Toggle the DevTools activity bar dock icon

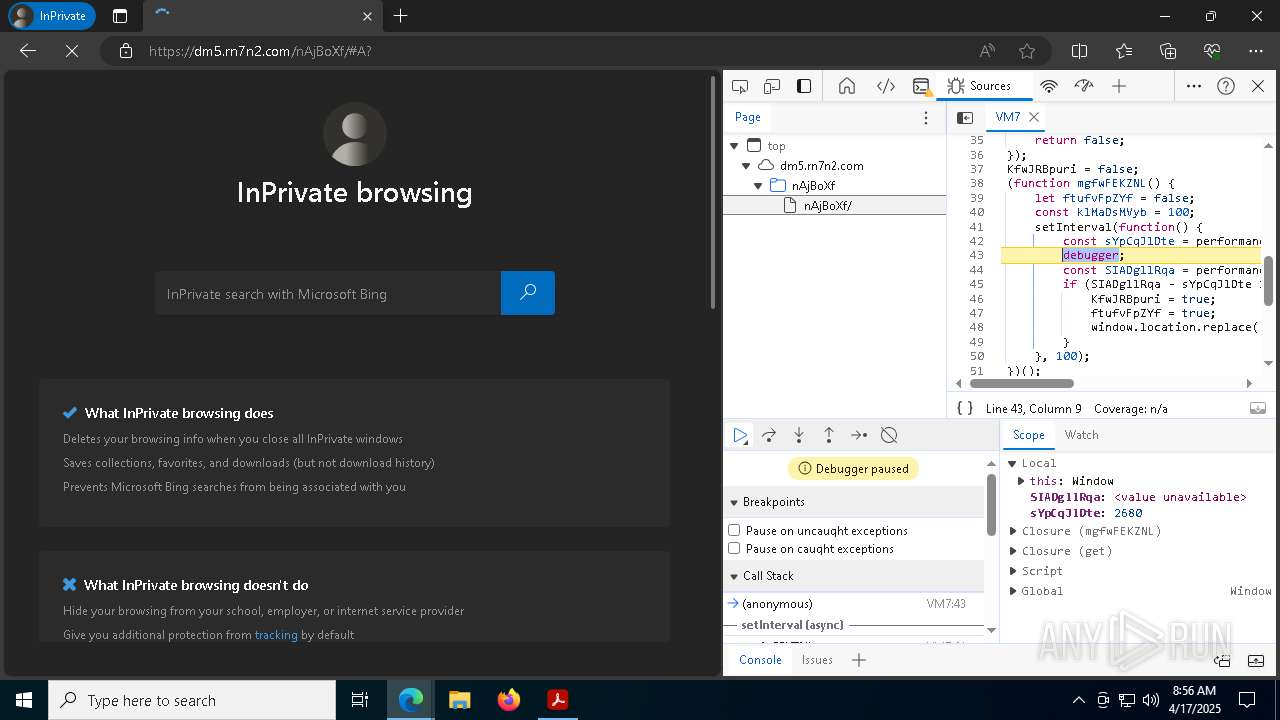click(804, 86)
